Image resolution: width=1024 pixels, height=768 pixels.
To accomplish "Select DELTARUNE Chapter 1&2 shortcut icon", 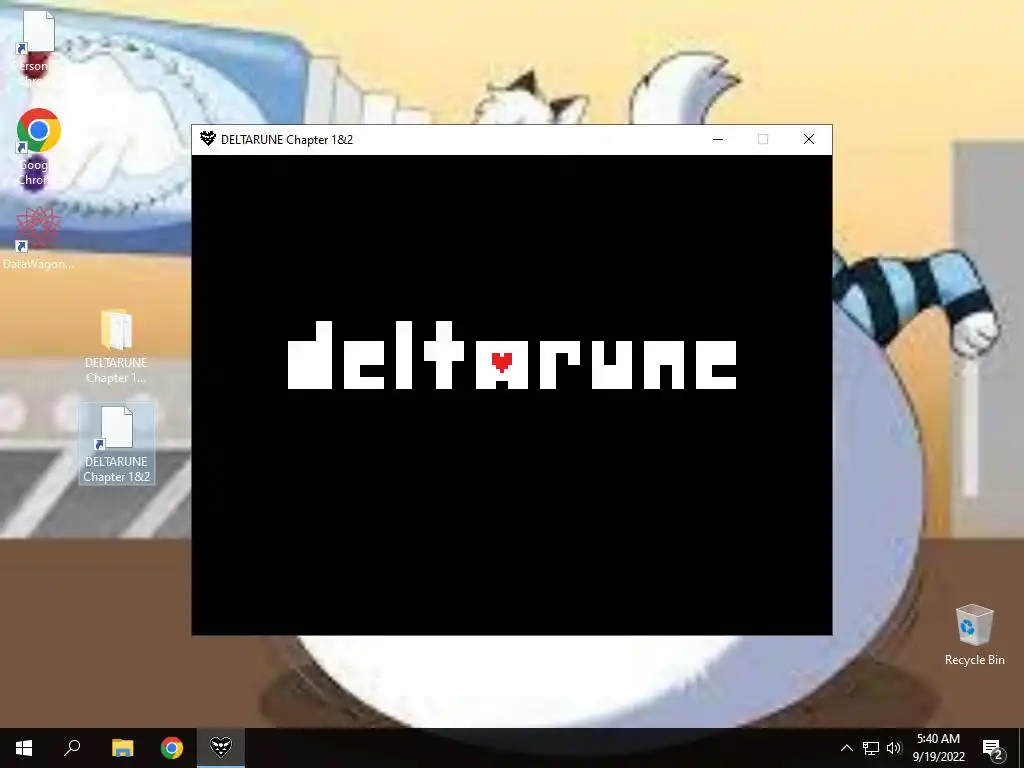I will click(117, 444).
